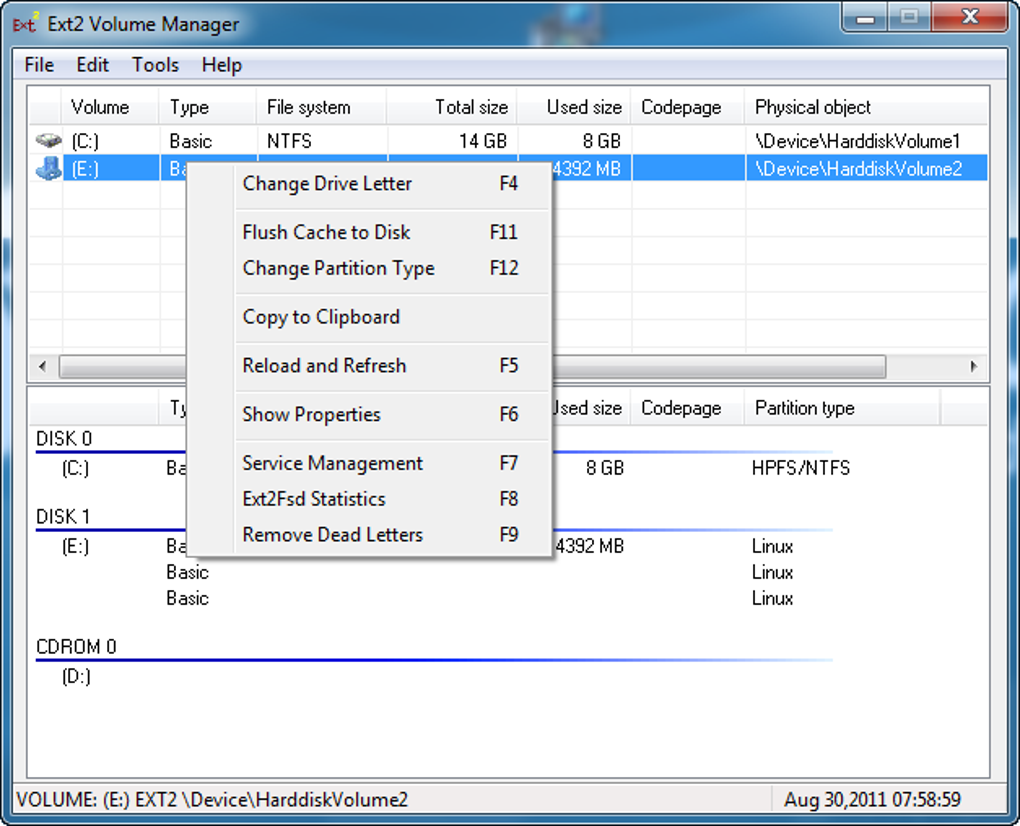Select (E:) under DISK 1
Viewport: 1020px width, 826px height.
pyautogui.click(x=75, y=546)
